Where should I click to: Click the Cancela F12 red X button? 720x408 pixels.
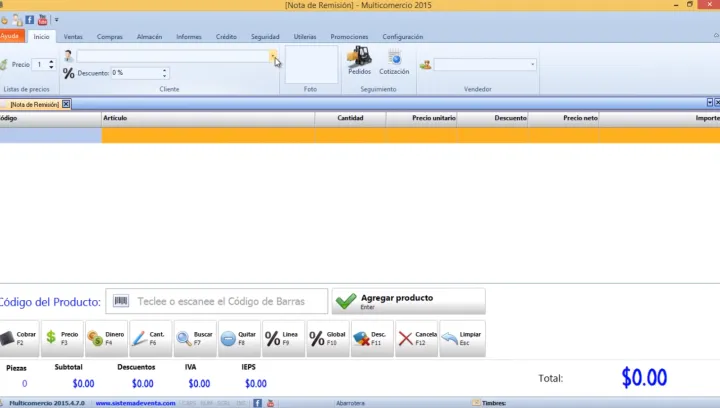(416, 339)
